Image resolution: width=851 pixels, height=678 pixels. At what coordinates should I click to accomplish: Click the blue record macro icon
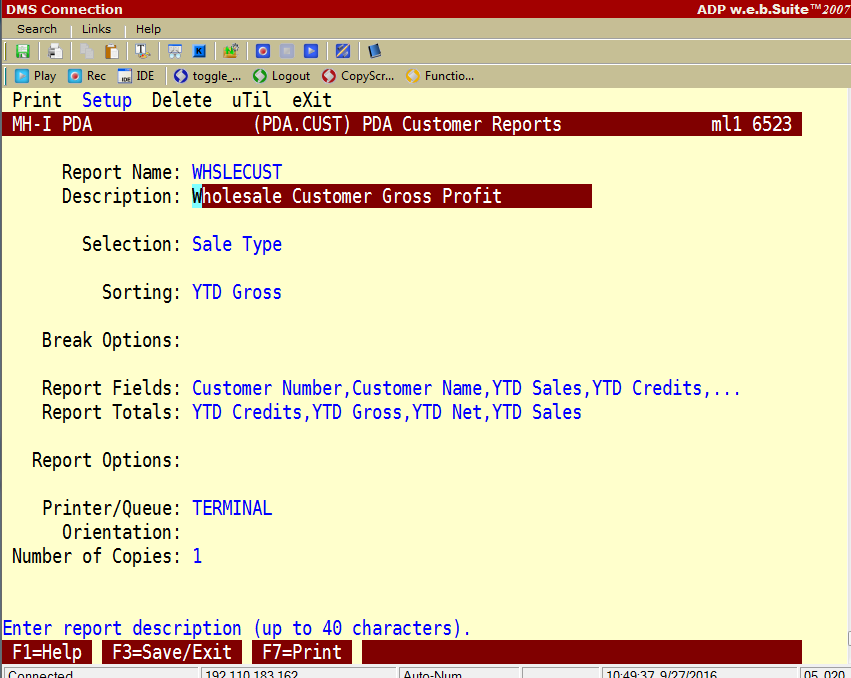[x=263, y=51]
